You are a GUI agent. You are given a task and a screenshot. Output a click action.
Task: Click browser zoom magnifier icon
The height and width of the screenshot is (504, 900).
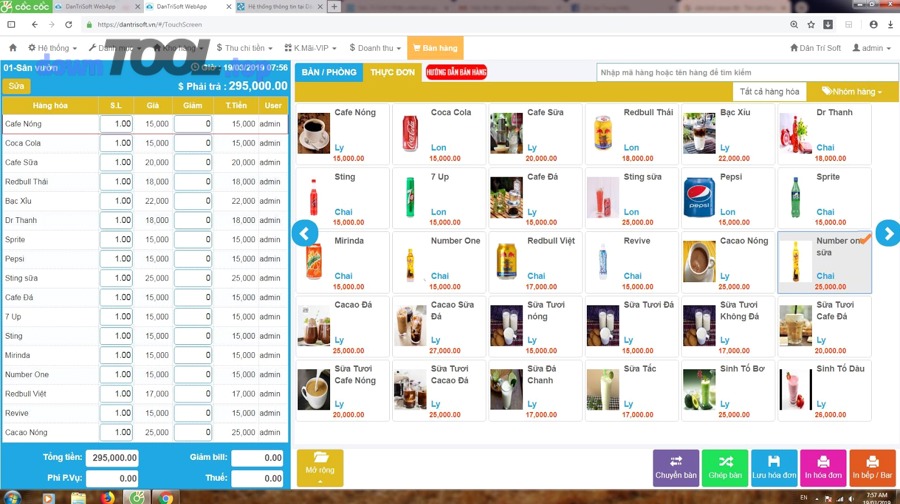(794, 25)
